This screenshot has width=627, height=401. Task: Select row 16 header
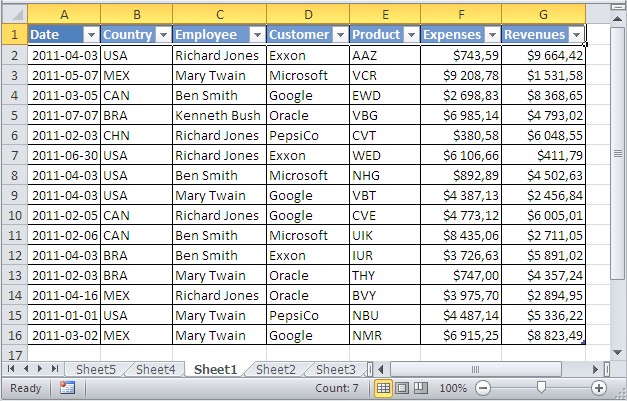point(15,335)
